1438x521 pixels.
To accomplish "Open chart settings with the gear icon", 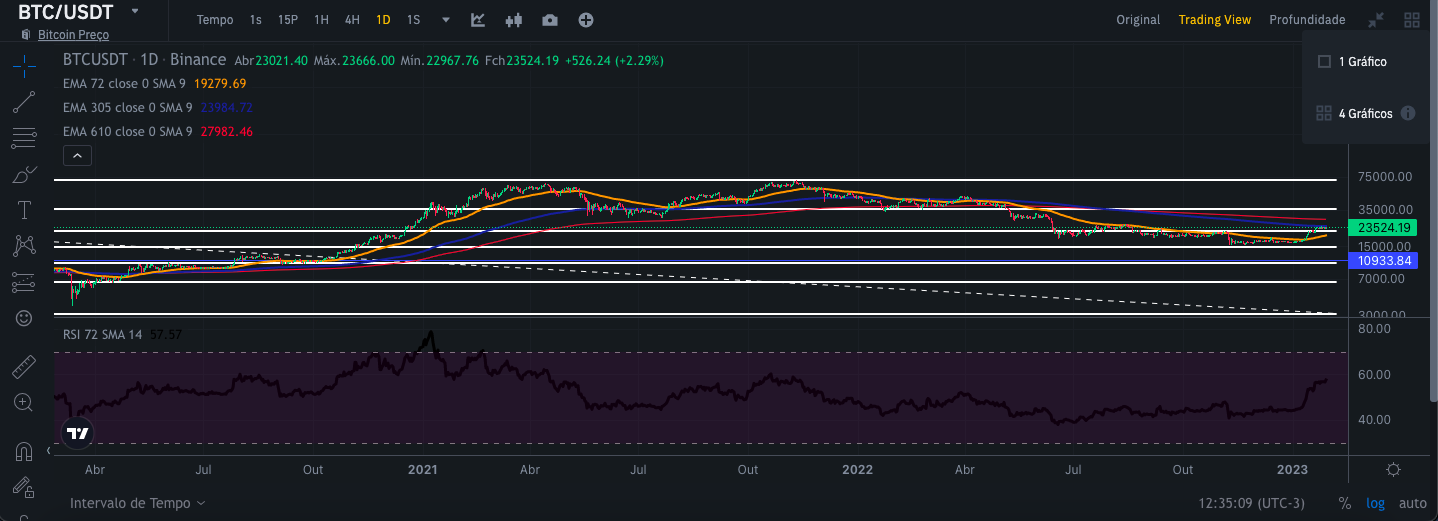I will tap(1394, 470).
